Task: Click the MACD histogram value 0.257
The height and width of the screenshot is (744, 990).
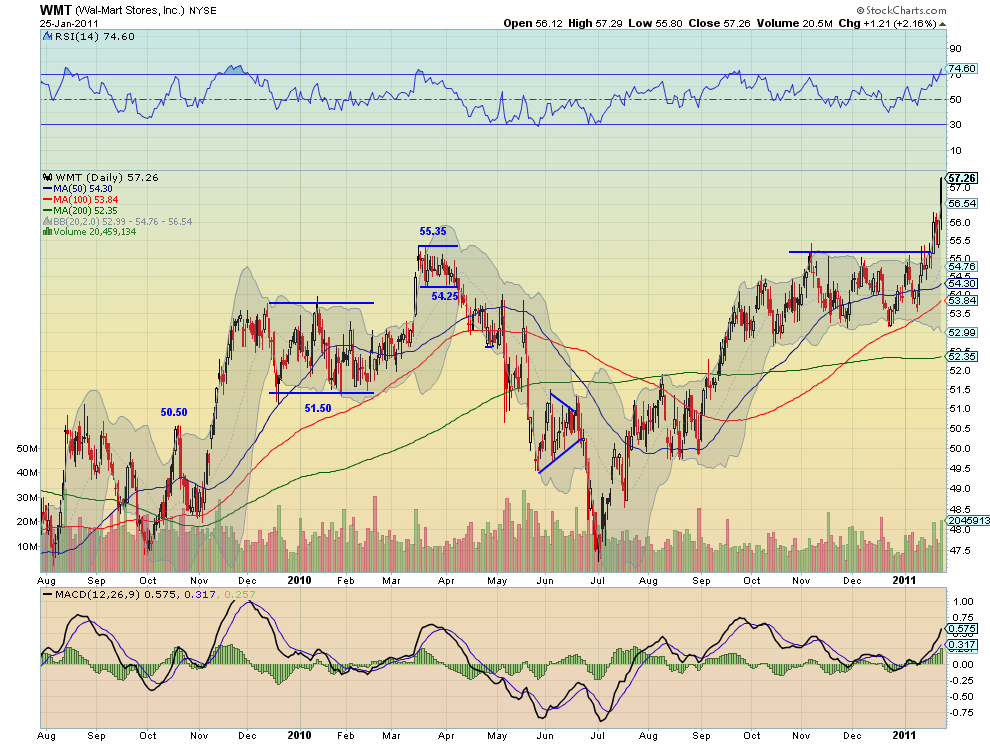Action: click(240, 594)
